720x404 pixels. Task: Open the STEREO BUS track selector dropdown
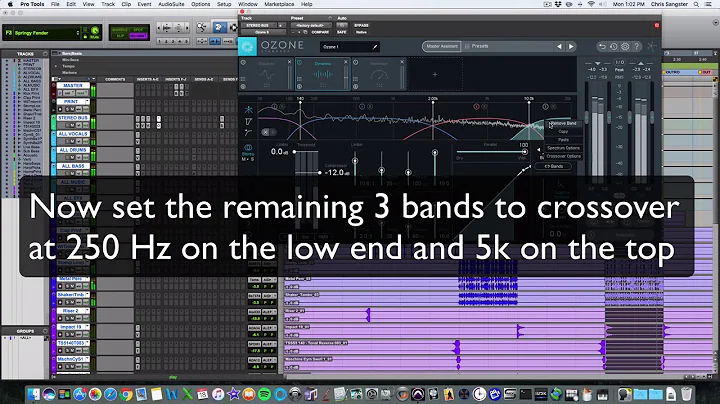(x=261, y=25)
